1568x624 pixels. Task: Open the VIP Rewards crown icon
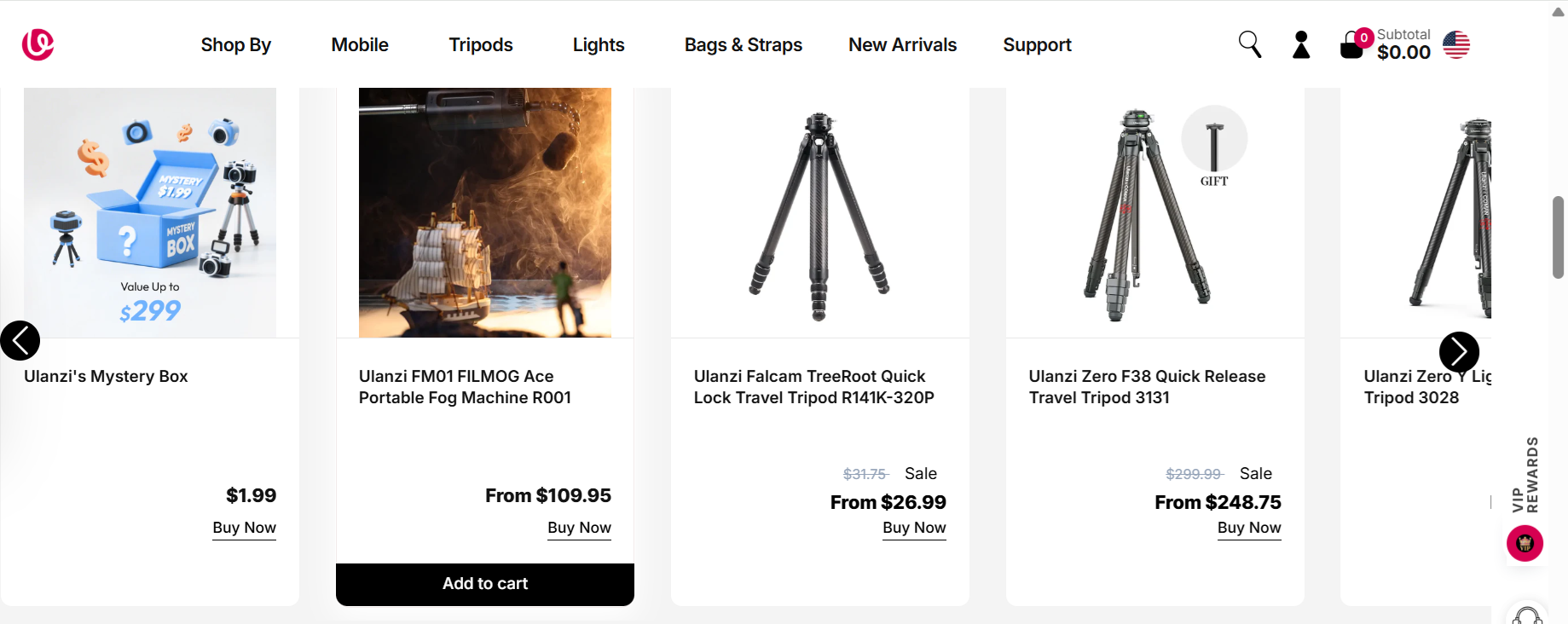pos(1525,544)
